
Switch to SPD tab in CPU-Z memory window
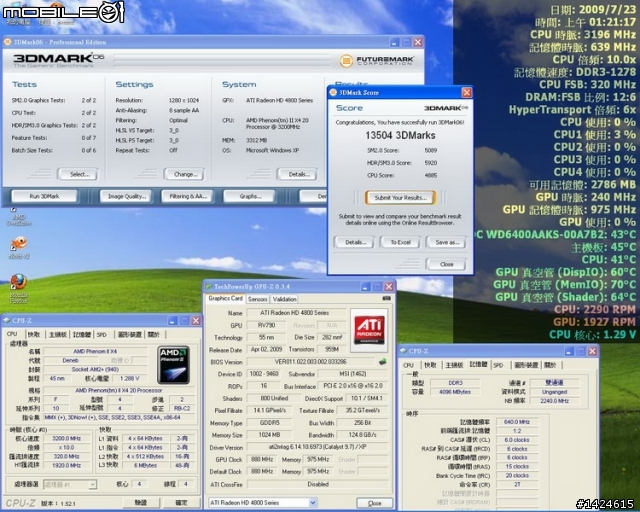(x=498, y=365)
